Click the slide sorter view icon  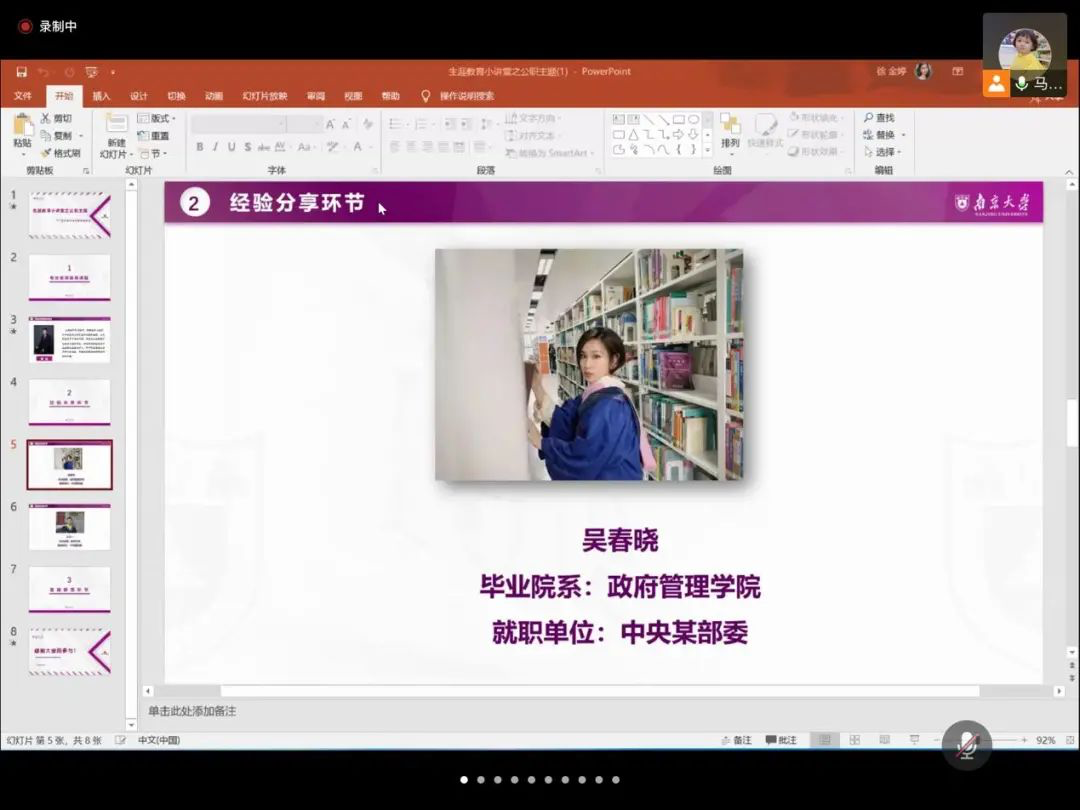855,740
